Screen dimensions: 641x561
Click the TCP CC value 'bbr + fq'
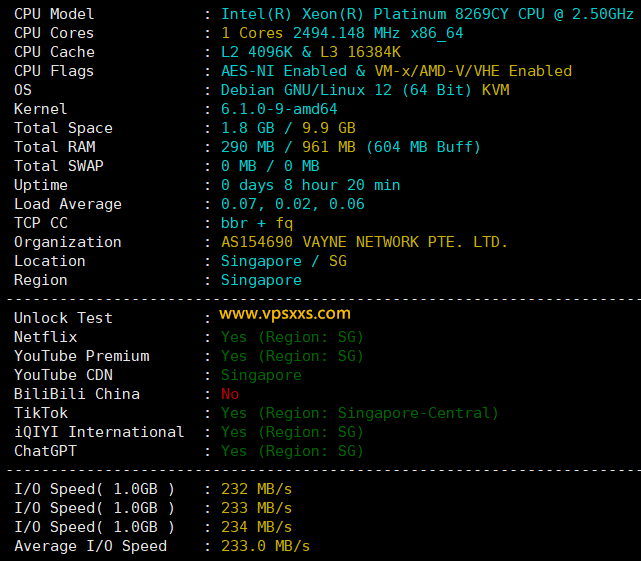(x=257, y=223)
